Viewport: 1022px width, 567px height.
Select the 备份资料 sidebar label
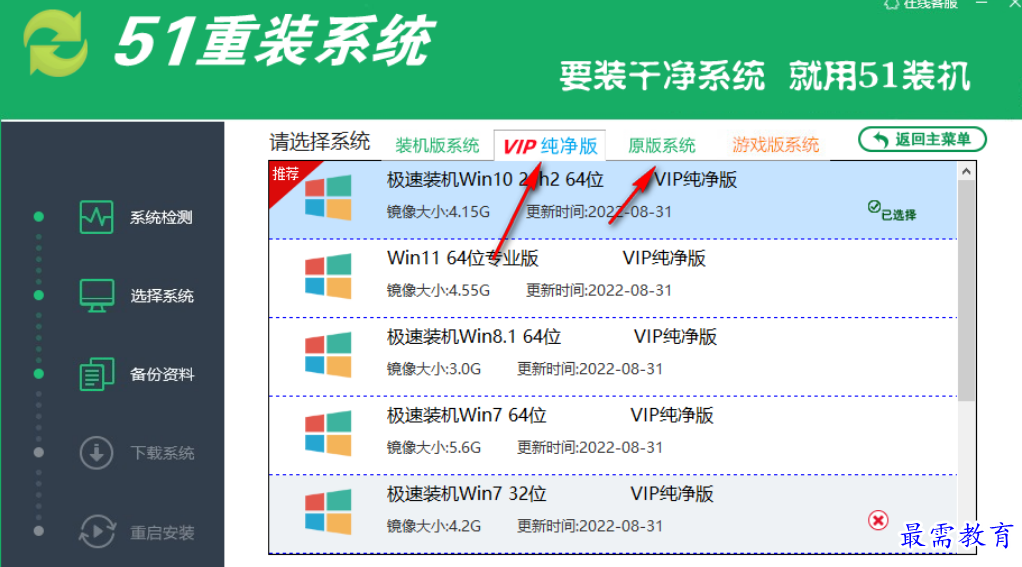(x=162, y=374)
